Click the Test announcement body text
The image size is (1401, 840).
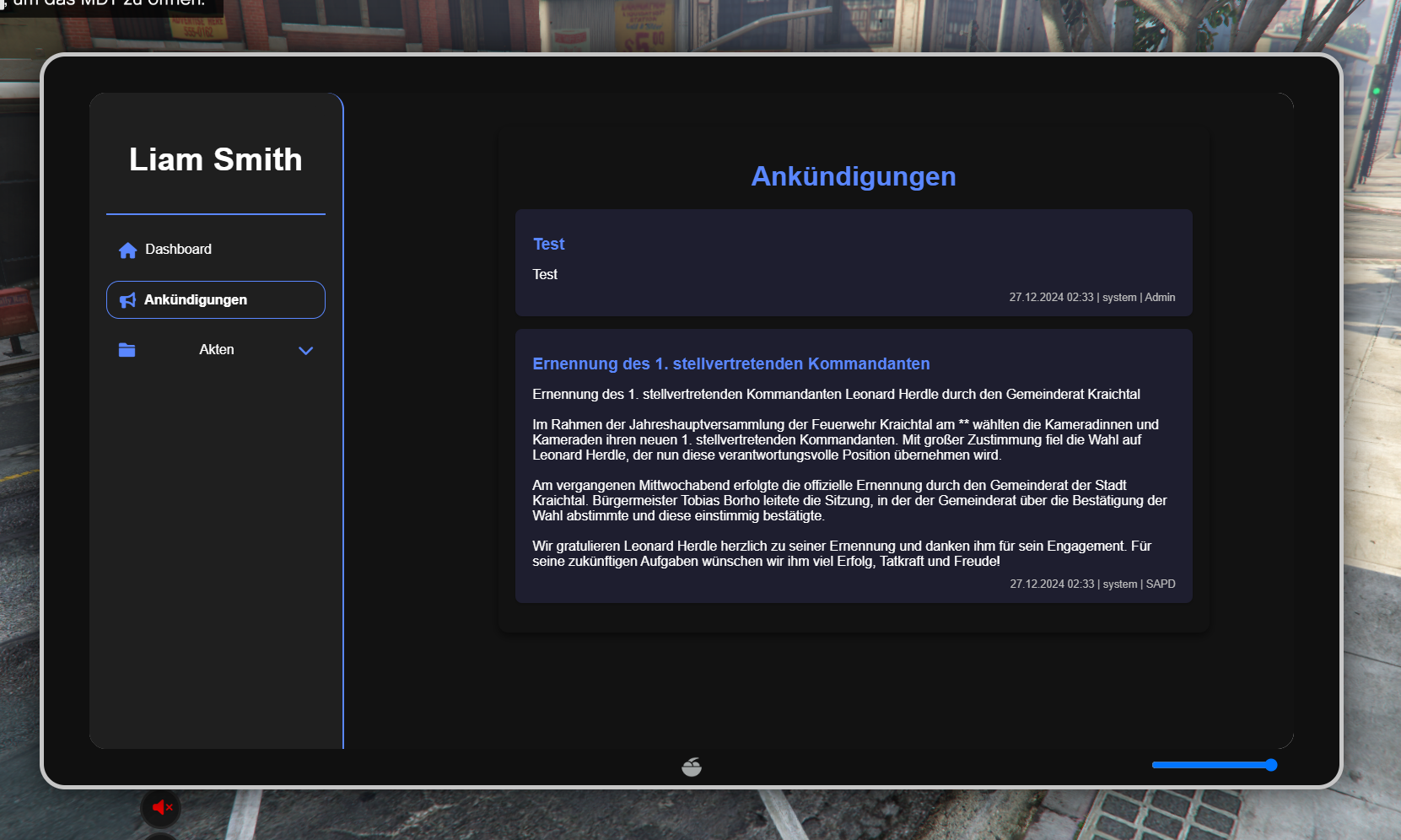point(545,274)
